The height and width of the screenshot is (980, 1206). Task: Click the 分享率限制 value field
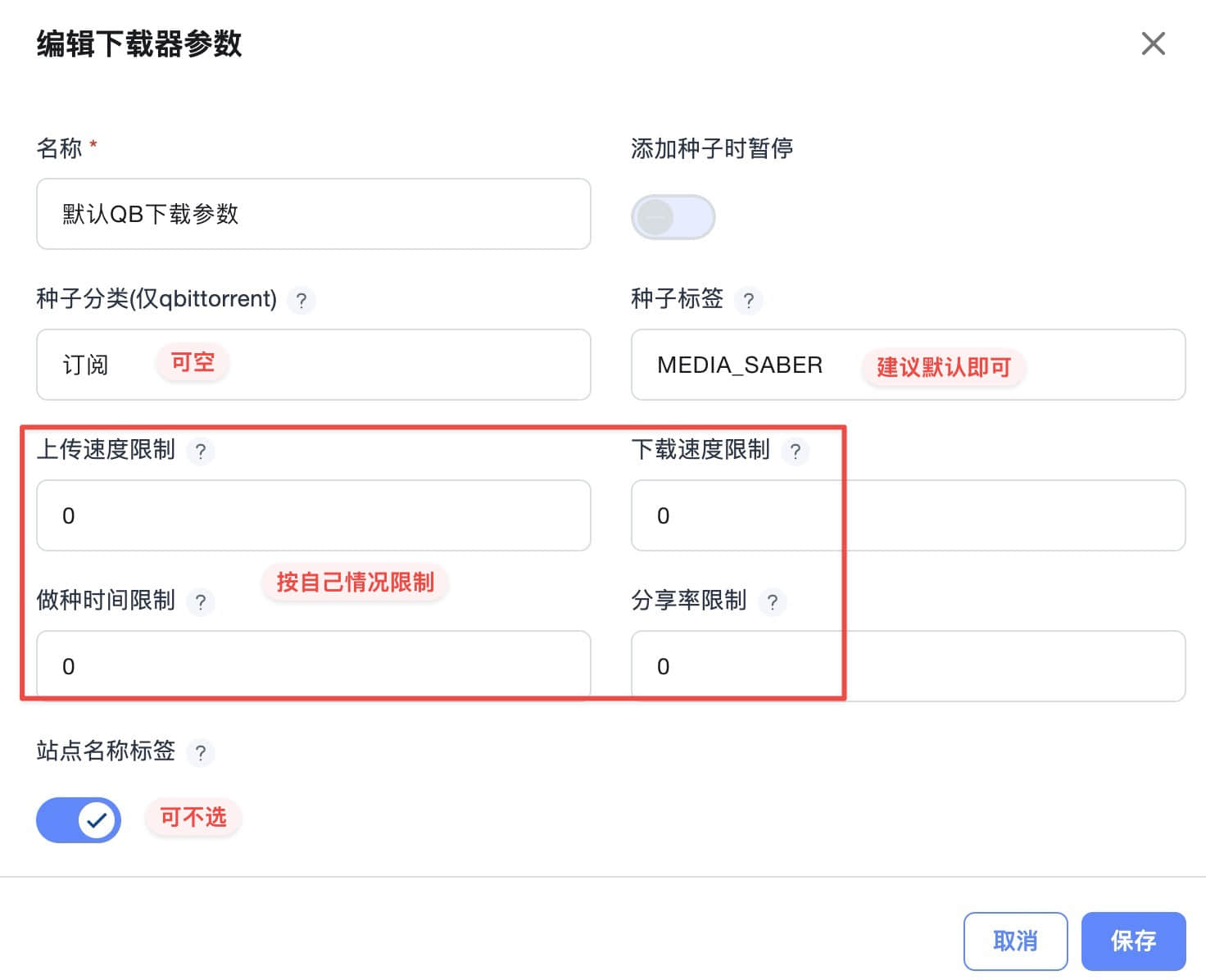[908, 666]
